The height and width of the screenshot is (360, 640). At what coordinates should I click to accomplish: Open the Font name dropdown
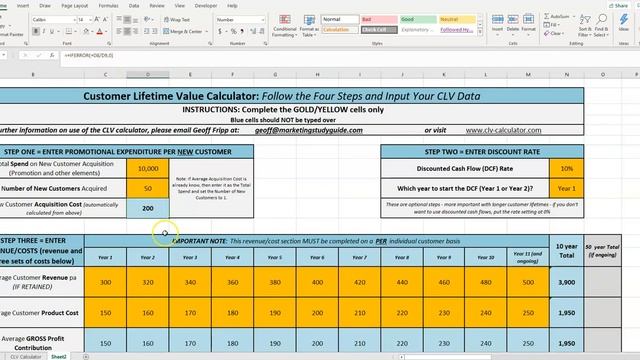pyautogui.click(x=74, y=20)
